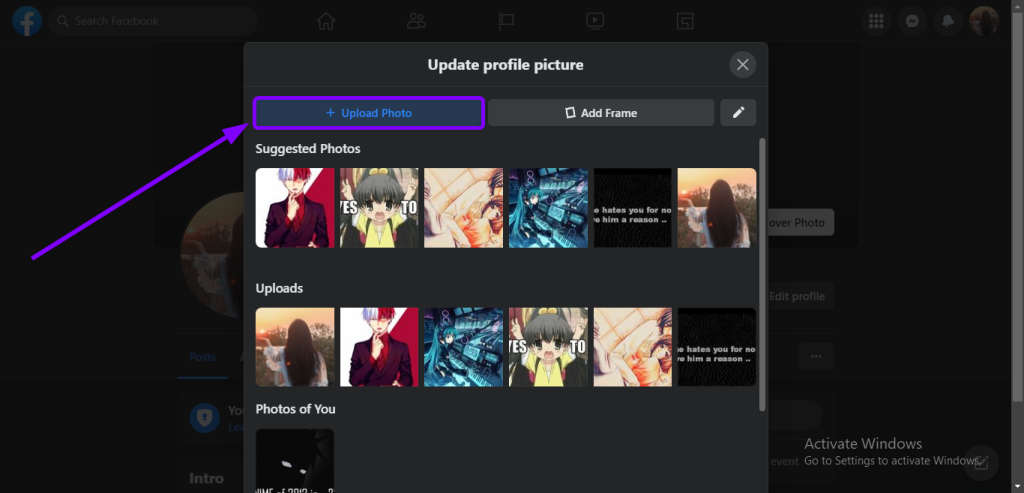The height and width of the screenshot is (493, 1024).
Task: Click the pencil edit icon button
Action: point(738,113)
